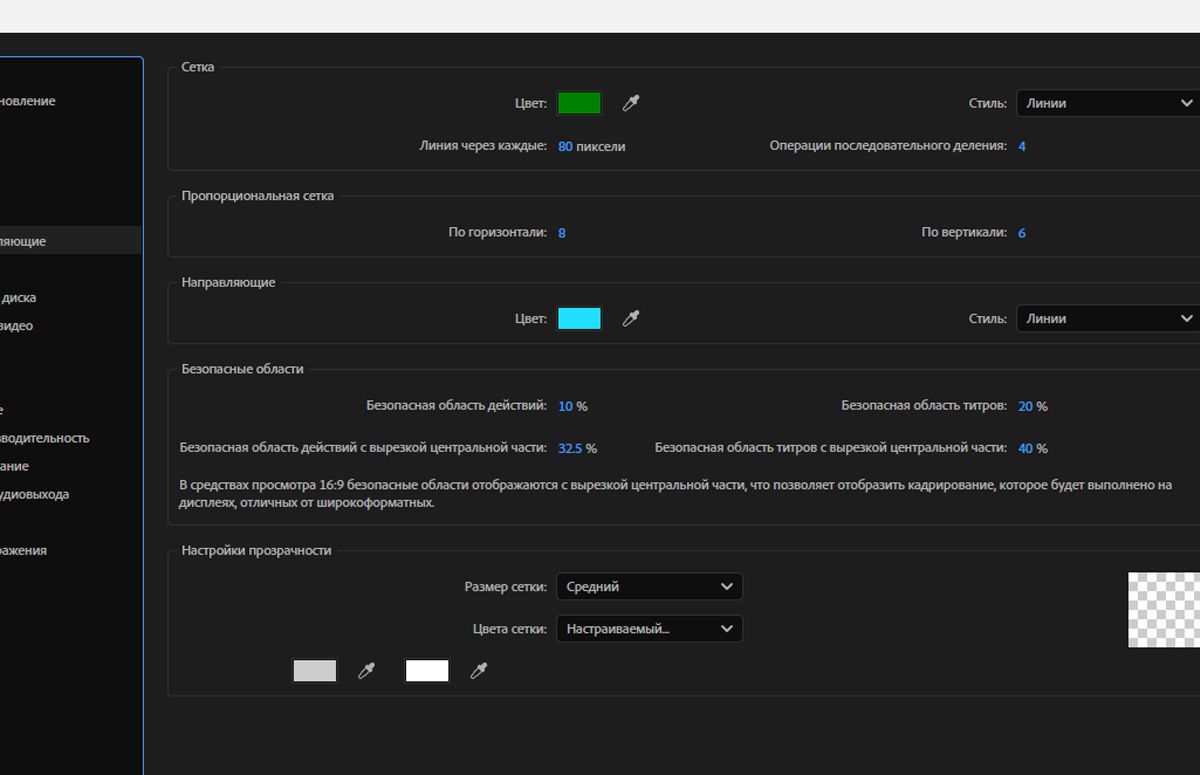Open the sidebar category ending in 'удиовыхода'
Viewport: 1200px width, 775px height.
[35, 494]
